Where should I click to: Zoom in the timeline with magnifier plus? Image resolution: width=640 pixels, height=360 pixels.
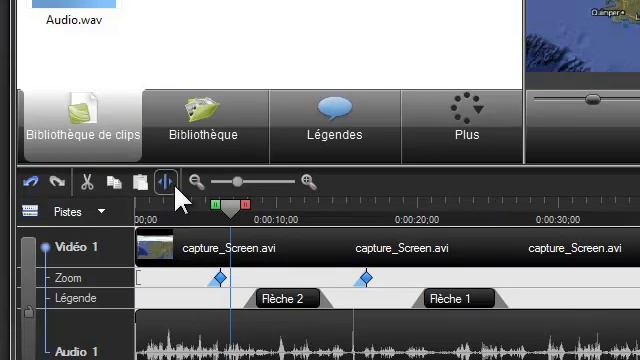tap(309, 182)
